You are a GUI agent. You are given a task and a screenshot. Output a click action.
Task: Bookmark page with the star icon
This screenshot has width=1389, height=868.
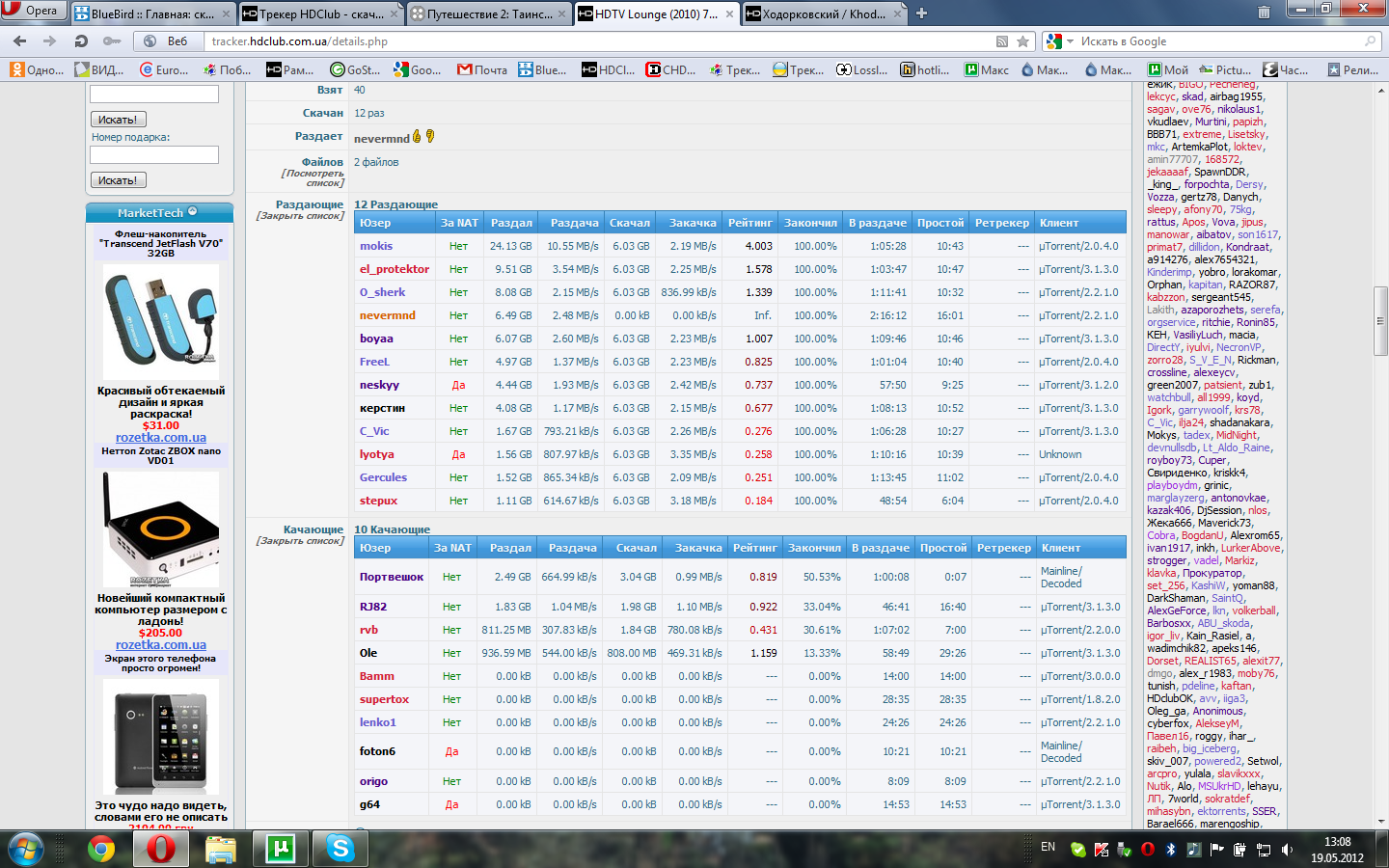coord(1022,41)
